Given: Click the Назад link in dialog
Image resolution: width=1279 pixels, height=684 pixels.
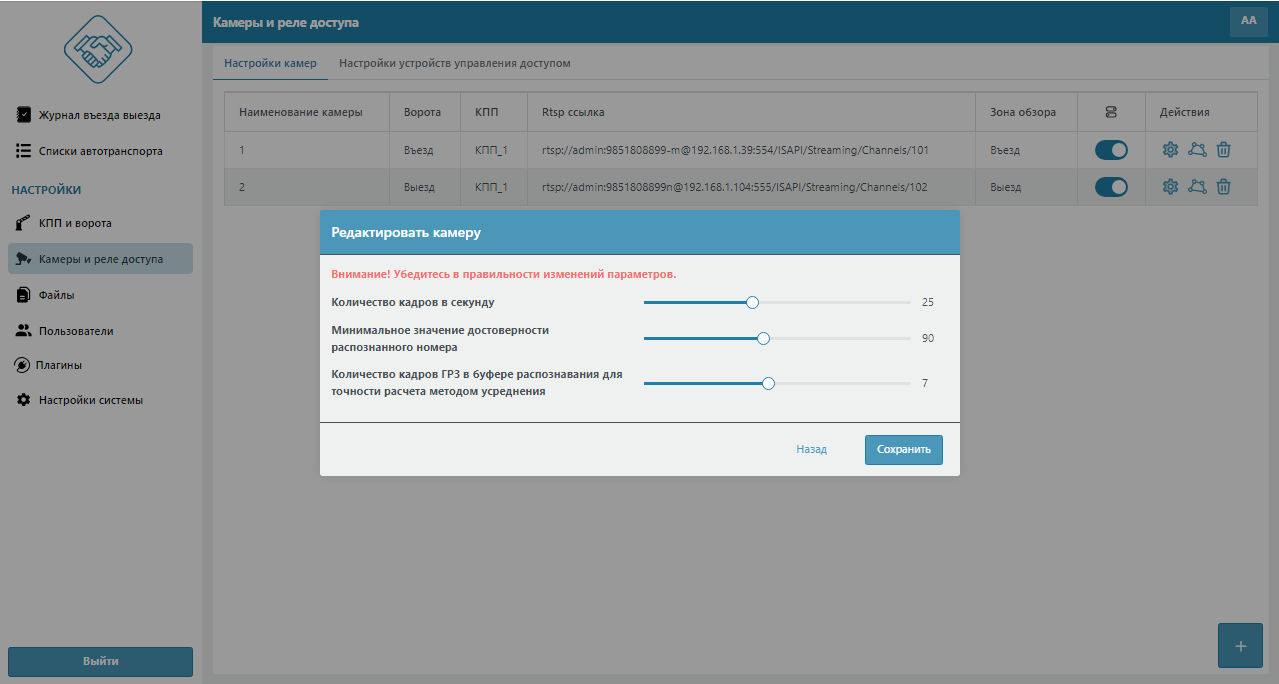Looking at the screenshot, I should pos(811,450).
